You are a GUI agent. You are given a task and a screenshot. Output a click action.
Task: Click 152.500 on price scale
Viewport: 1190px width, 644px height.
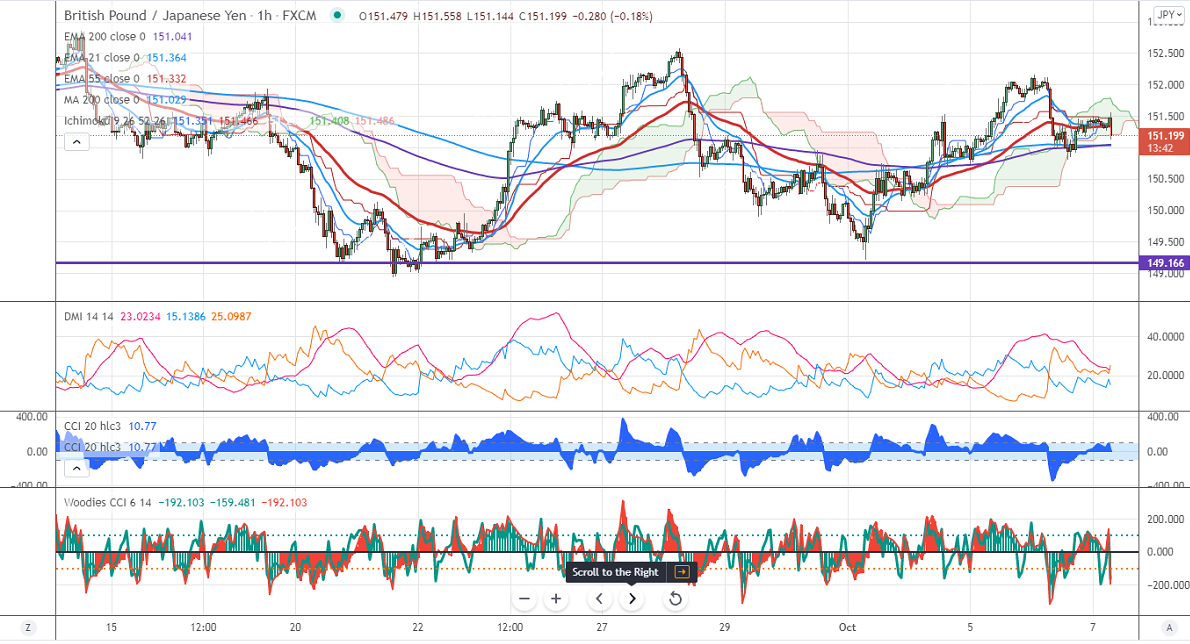pos(1166,53)
